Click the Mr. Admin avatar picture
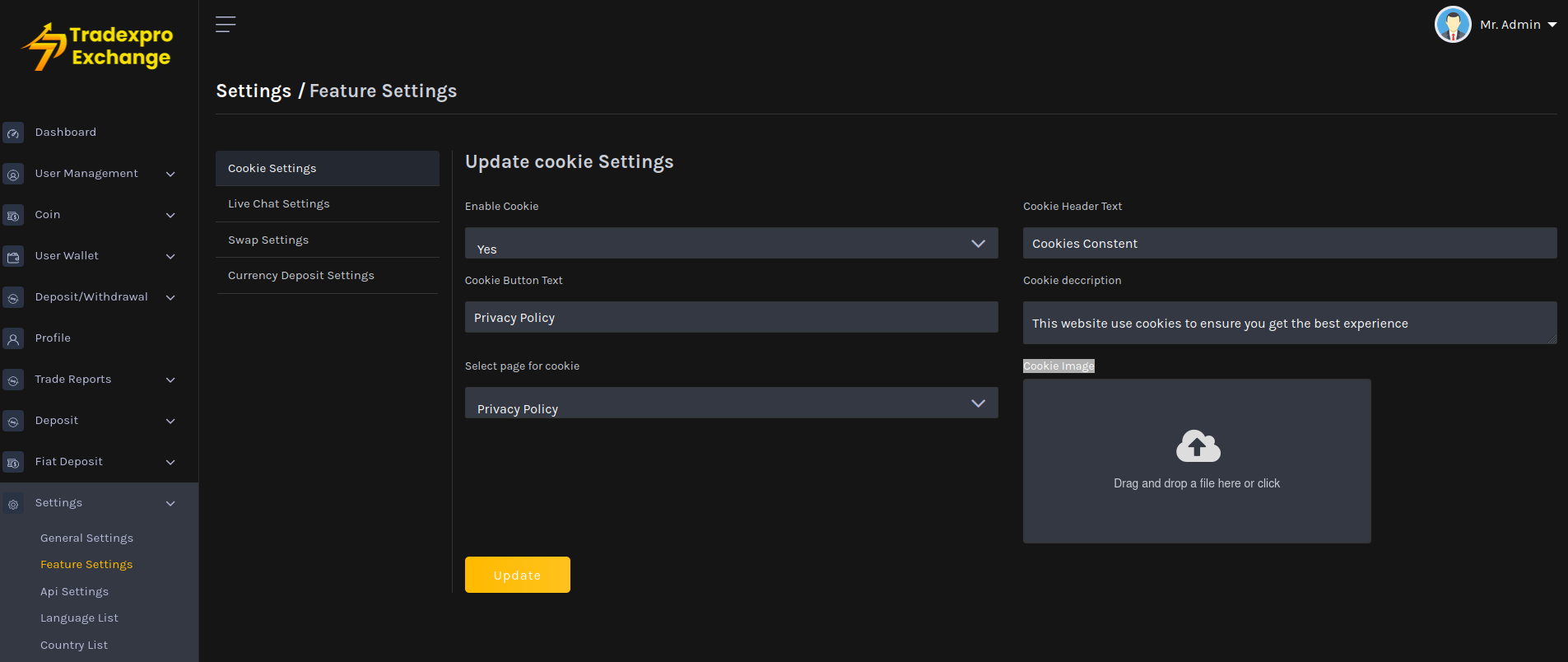The height and width of the screenshot is (662, 1568). (x=1452, y=25)
